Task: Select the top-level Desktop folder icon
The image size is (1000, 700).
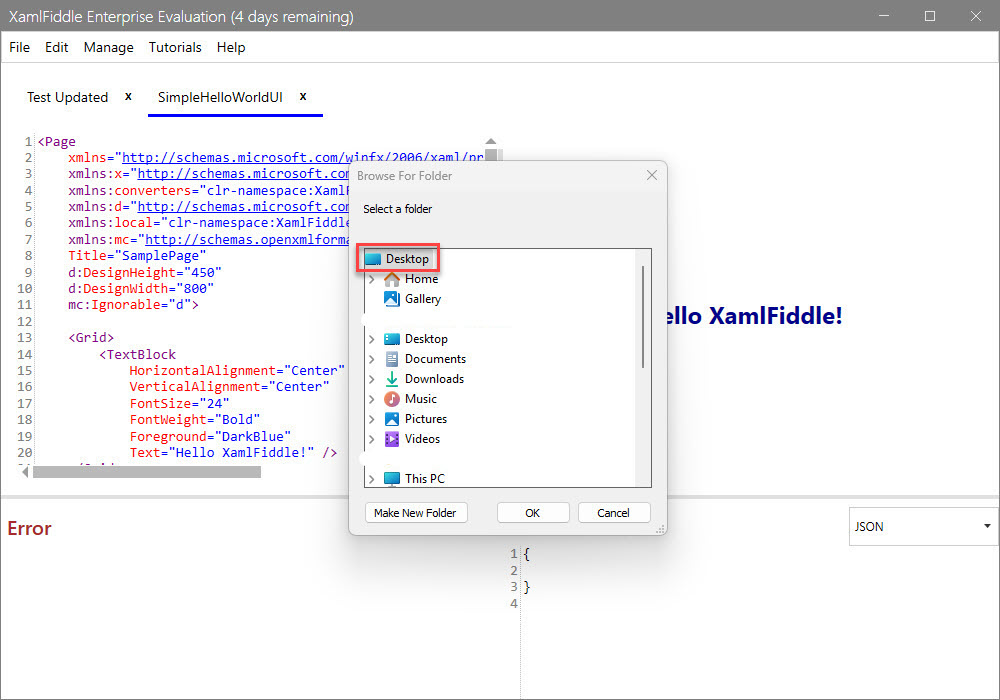Action: (x=373, y=259)
